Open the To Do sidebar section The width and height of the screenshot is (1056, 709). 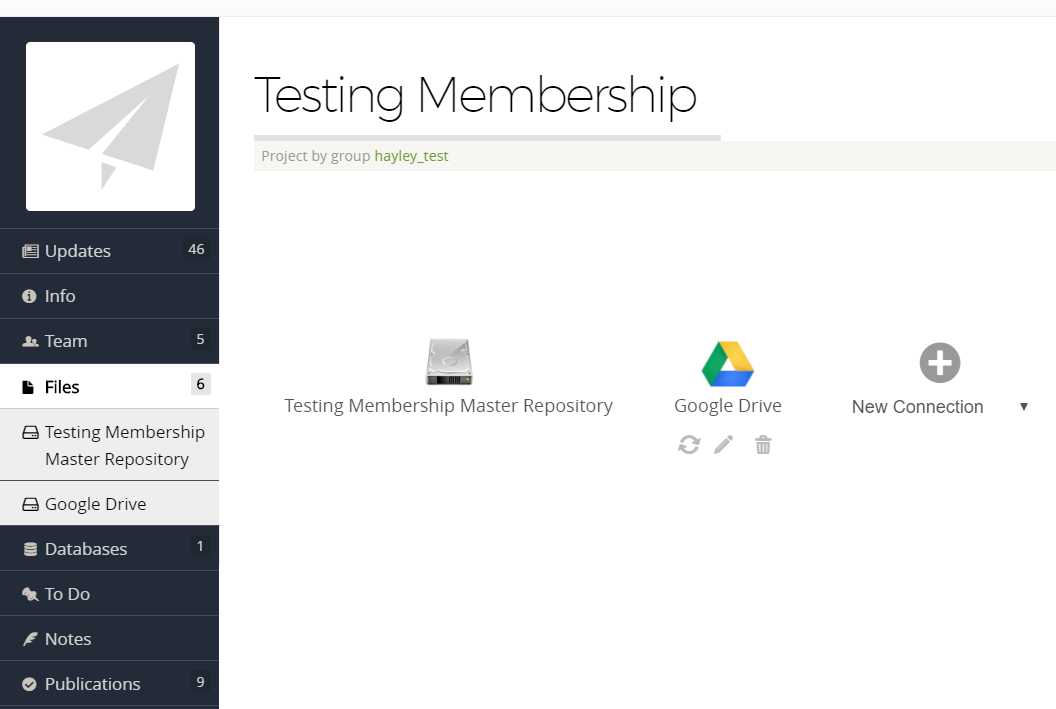67,594
